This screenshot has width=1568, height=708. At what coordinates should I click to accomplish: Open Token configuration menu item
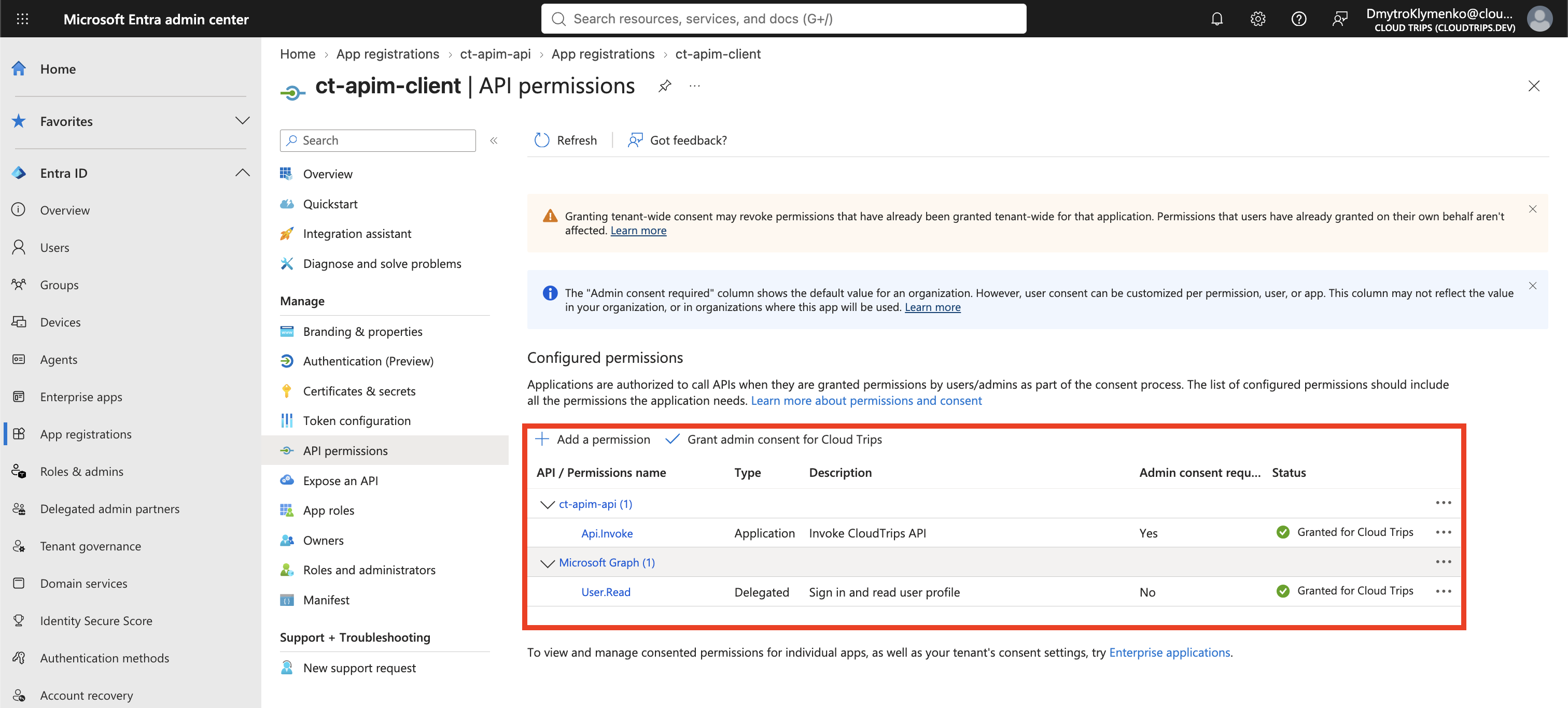coord(357,421)
